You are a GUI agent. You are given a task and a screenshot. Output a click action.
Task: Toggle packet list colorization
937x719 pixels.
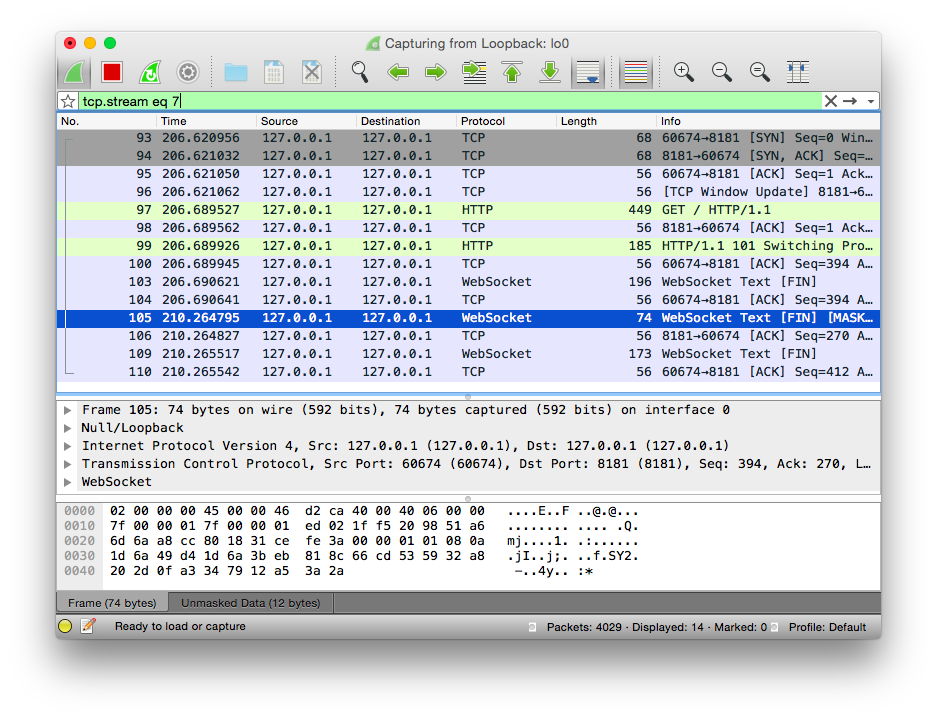(635, 72)
